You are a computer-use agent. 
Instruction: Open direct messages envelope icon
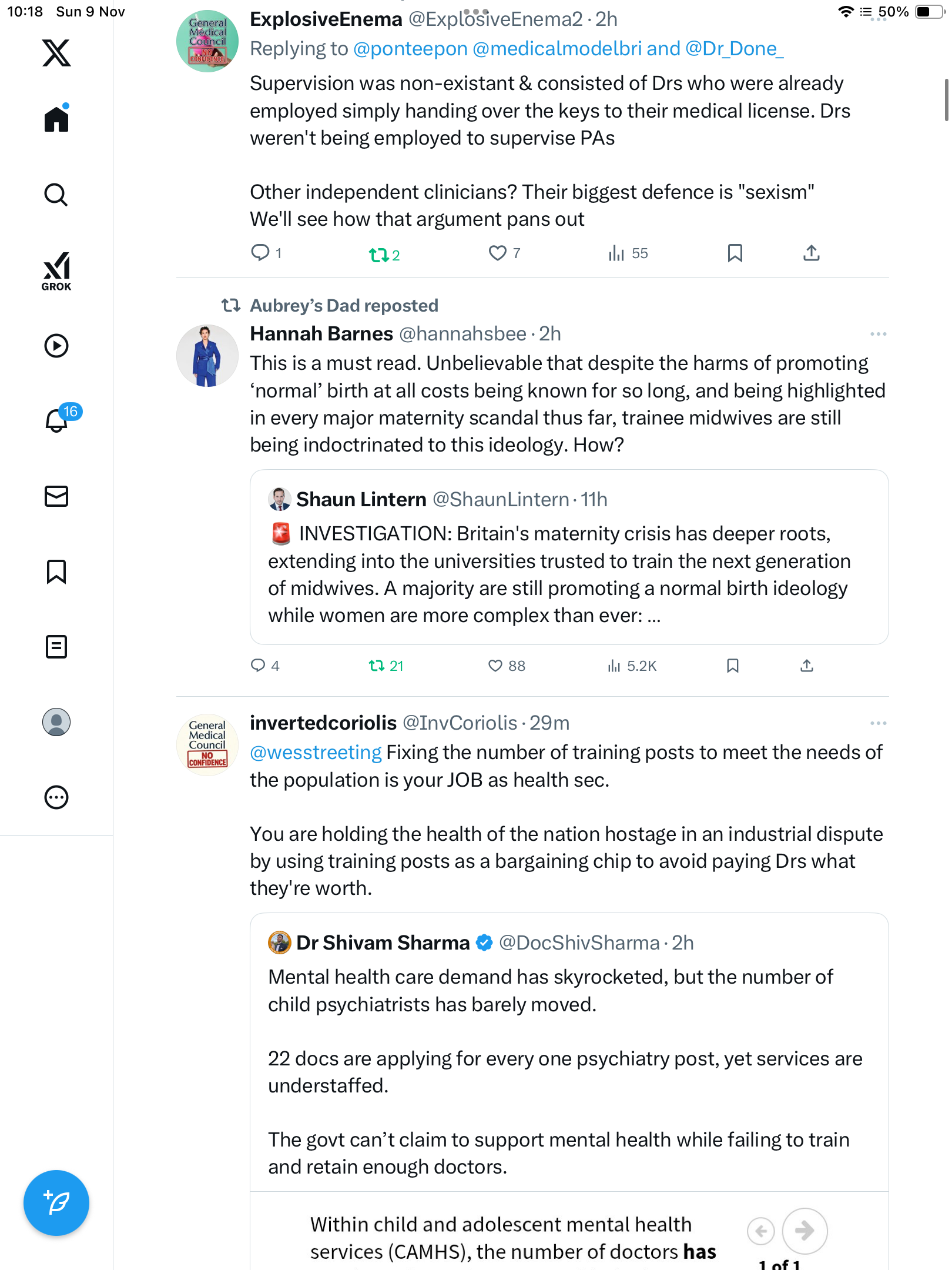pos(56,496)
